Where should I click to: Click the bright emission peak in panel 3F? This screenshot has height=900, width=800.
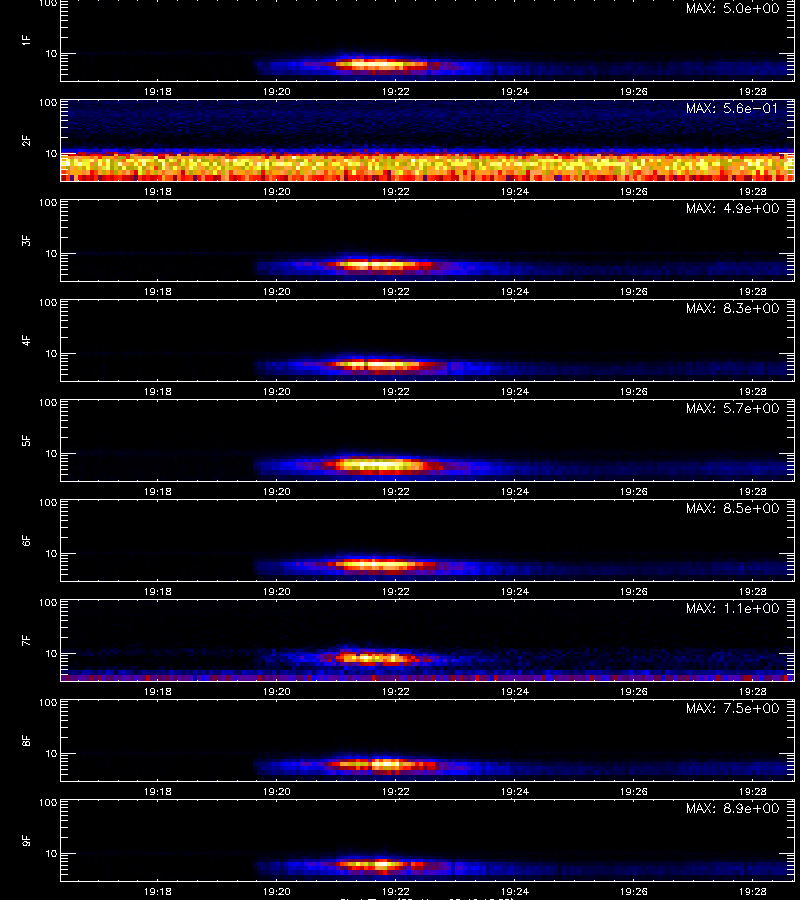(x=382, y=265)
